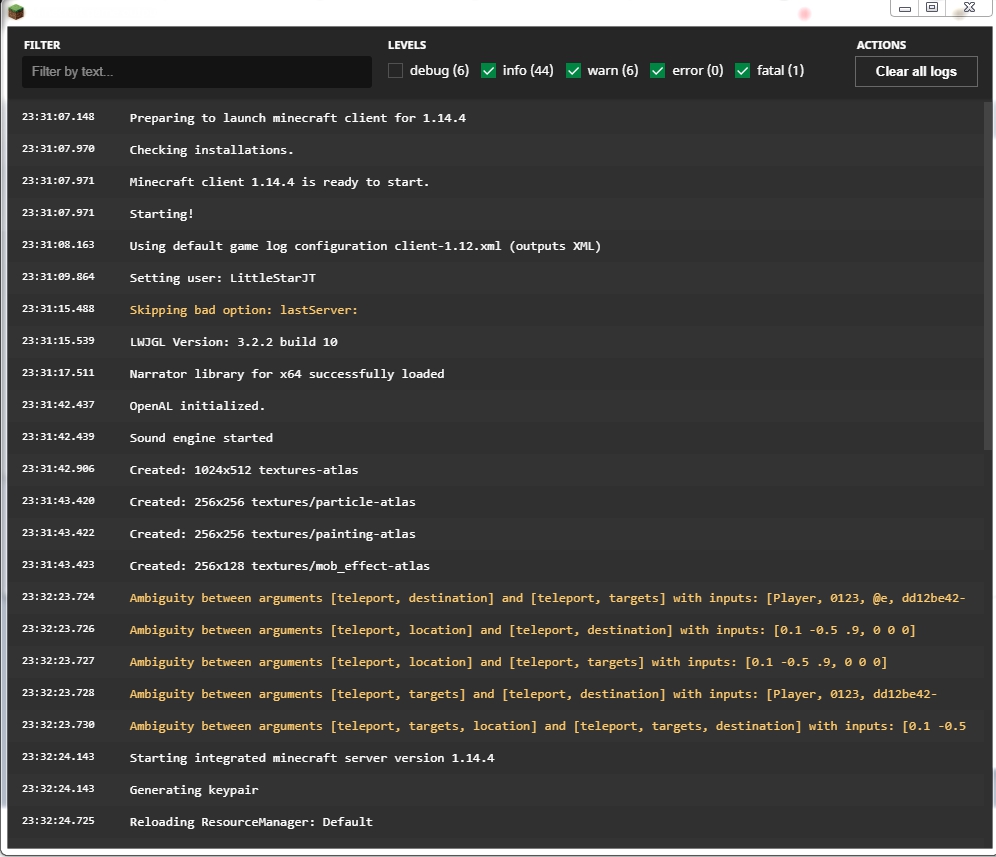This screenshot has height=857, width=996.
Task: Minimize the log window
Action: coord(904,8)
